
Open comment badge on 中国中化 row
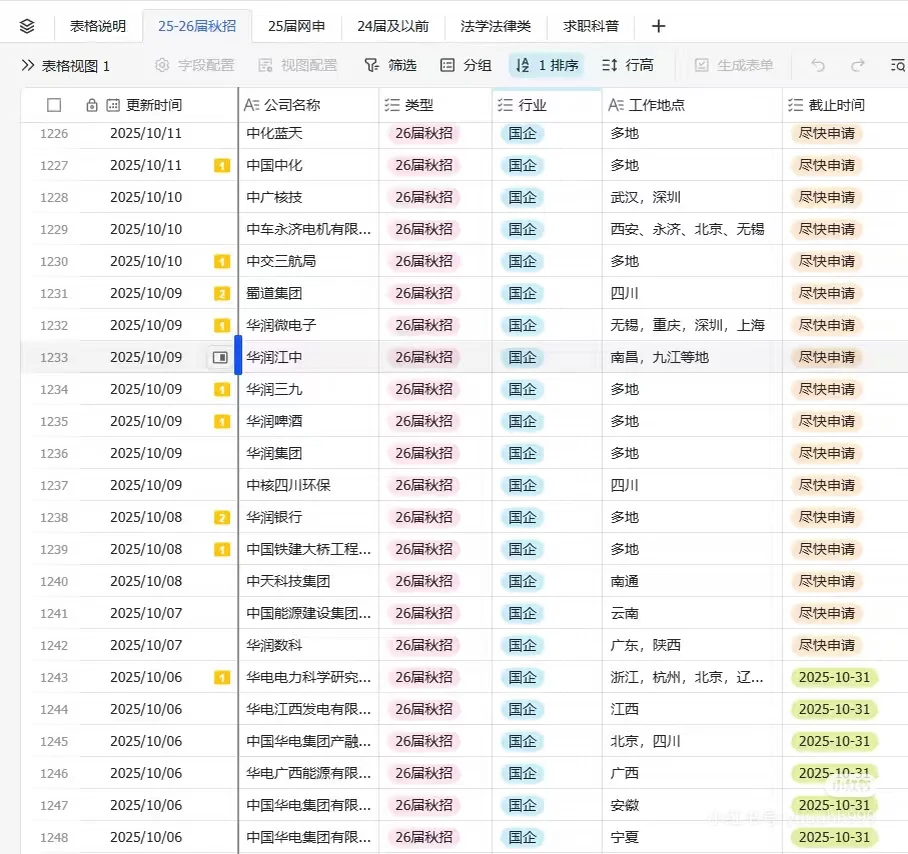tap(222, 166)
